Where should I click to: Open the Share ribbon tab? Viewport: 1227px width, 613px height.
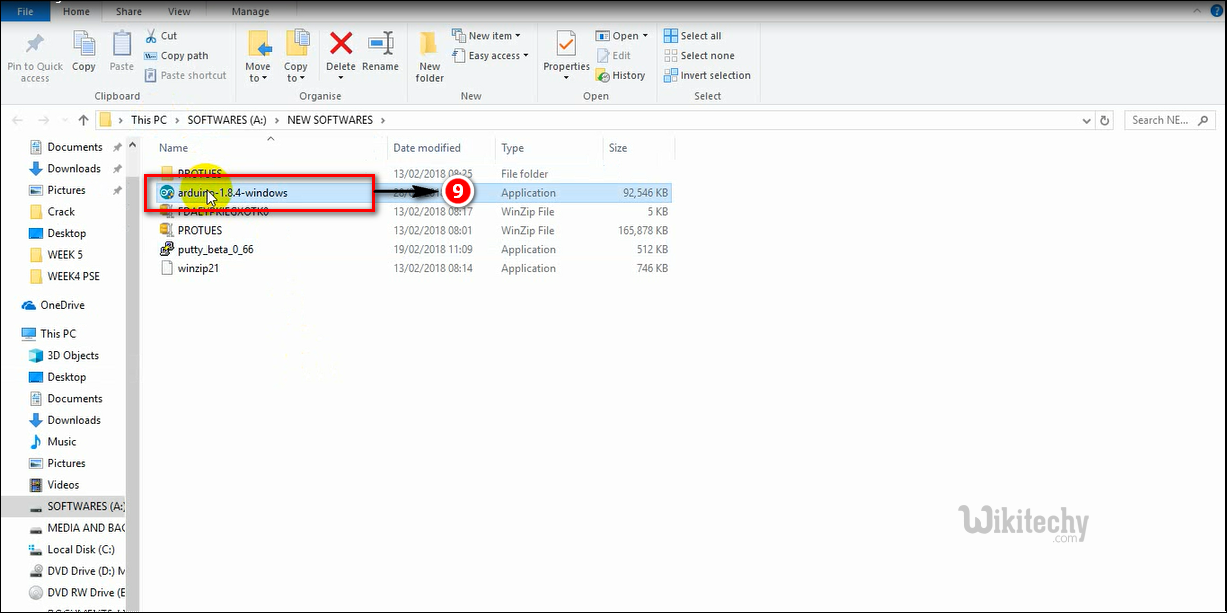pyautogui.click(x=128, y=12)
